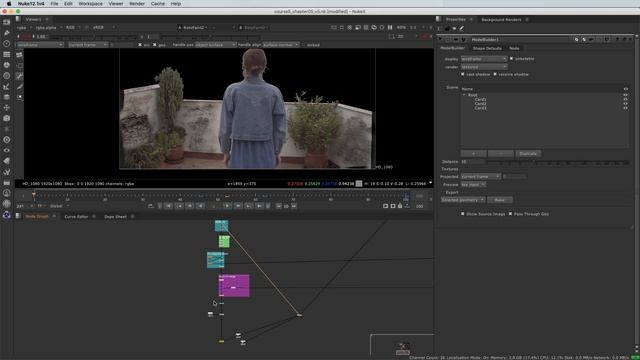Viewport: 640px width, 360px height.
Task: Click the thumbnail node at graph bottom right
Action: click(x=402, y=349)
